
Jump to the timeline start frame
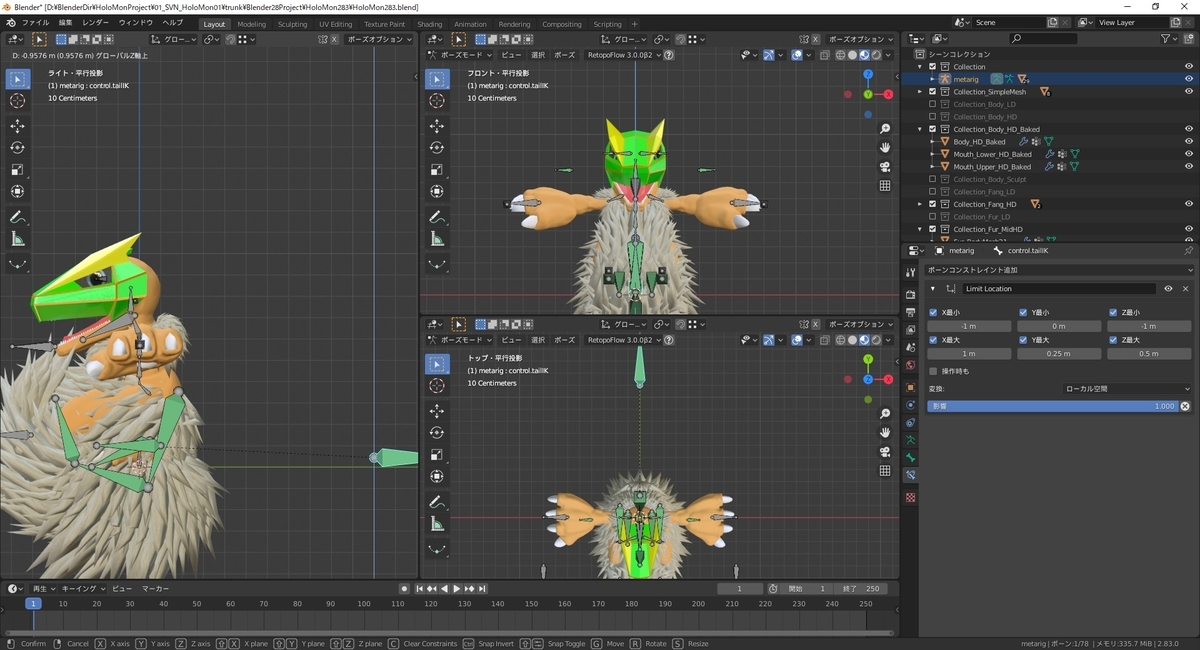point(420,589)
